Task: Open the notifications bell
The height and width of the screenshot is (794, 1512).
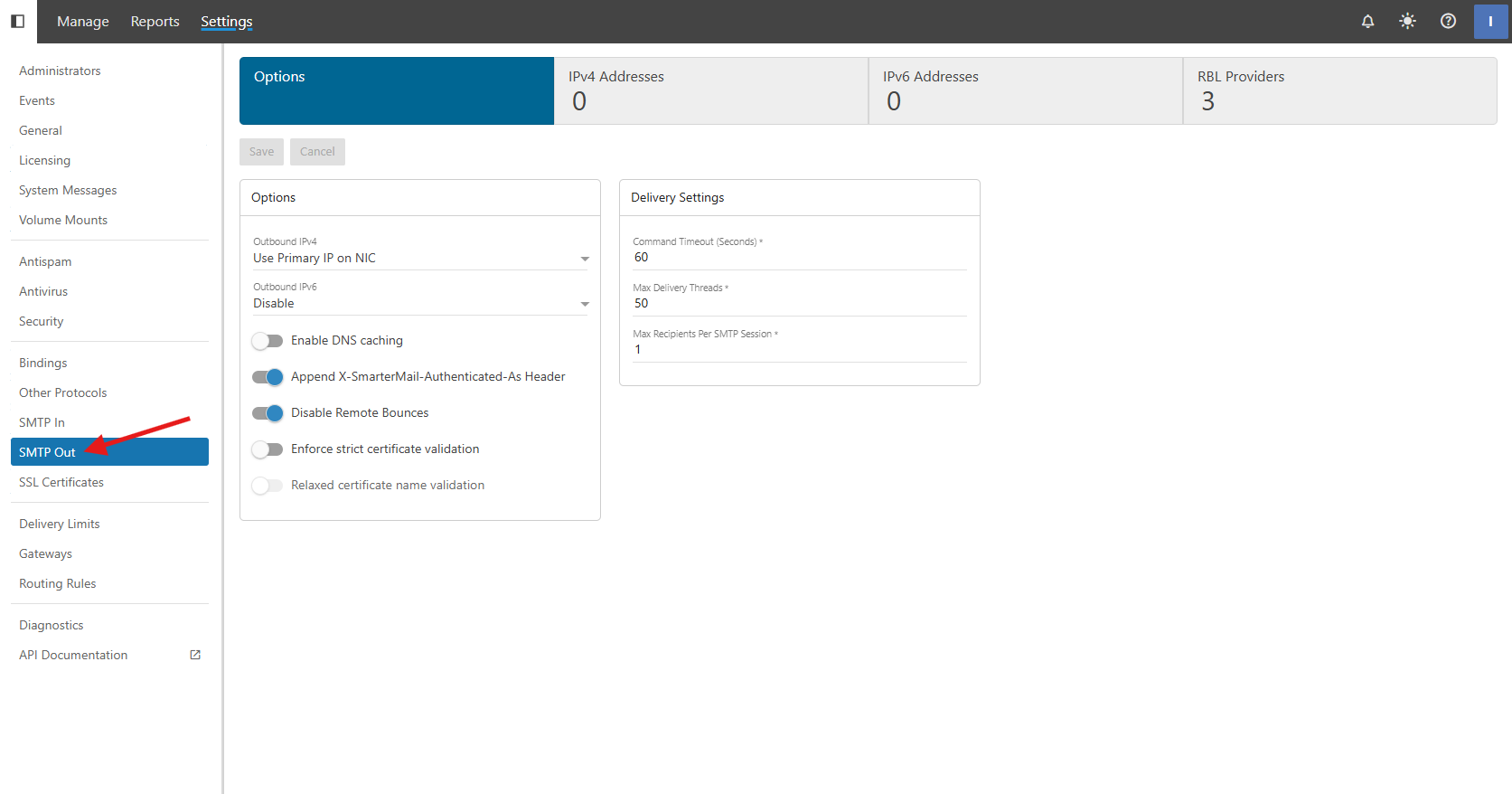Action: tap(1367, 21)
